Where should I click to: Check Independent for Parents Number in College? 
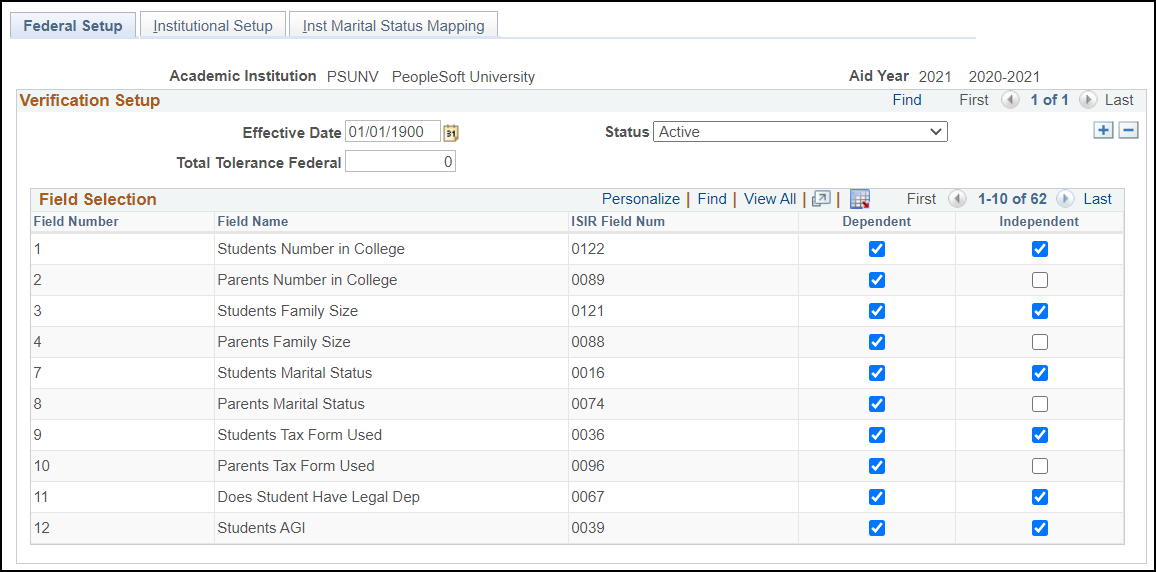point(1040,280)
